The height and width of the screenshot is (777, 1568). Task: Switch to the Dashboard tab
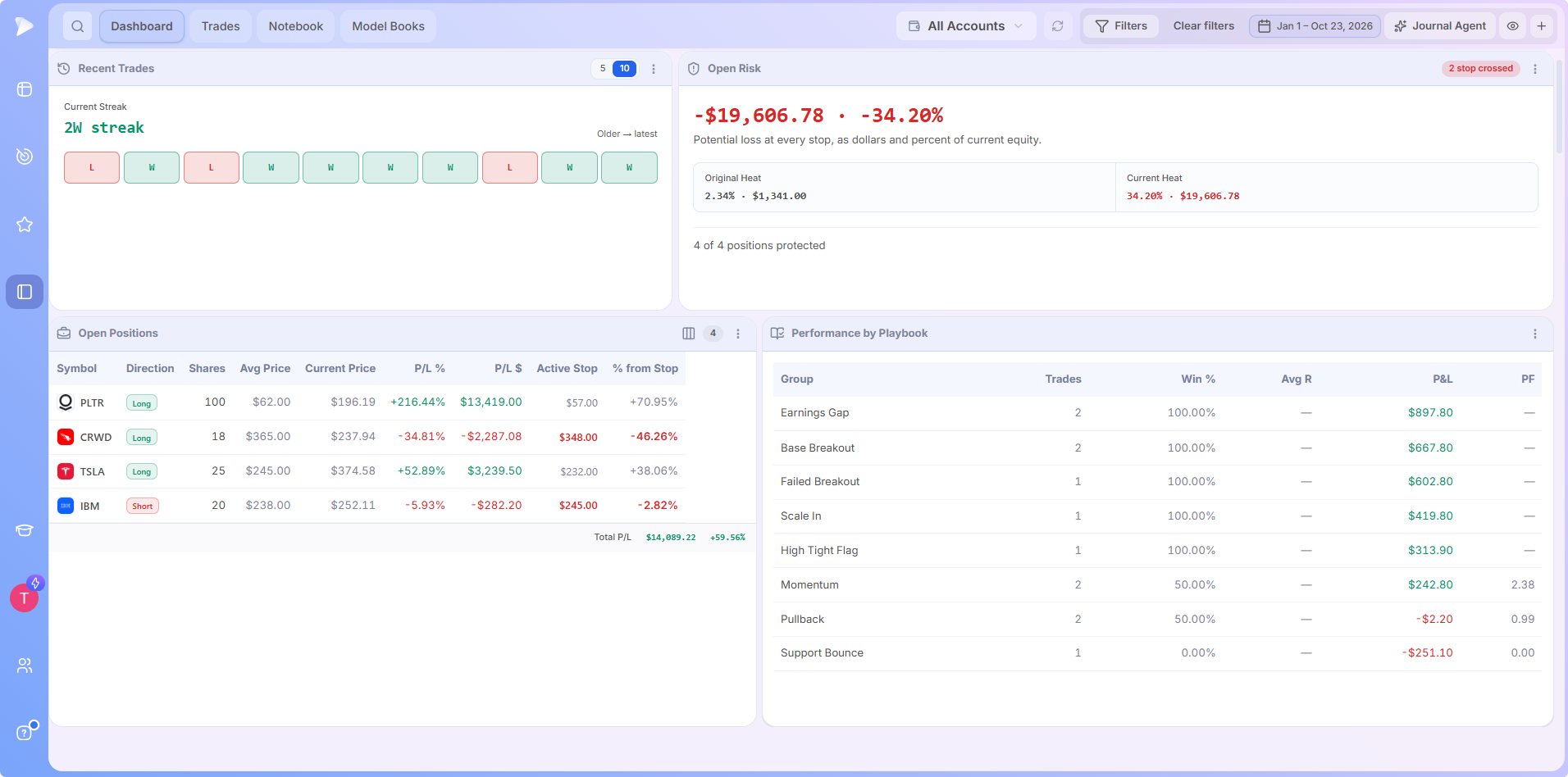click(142, 26)
